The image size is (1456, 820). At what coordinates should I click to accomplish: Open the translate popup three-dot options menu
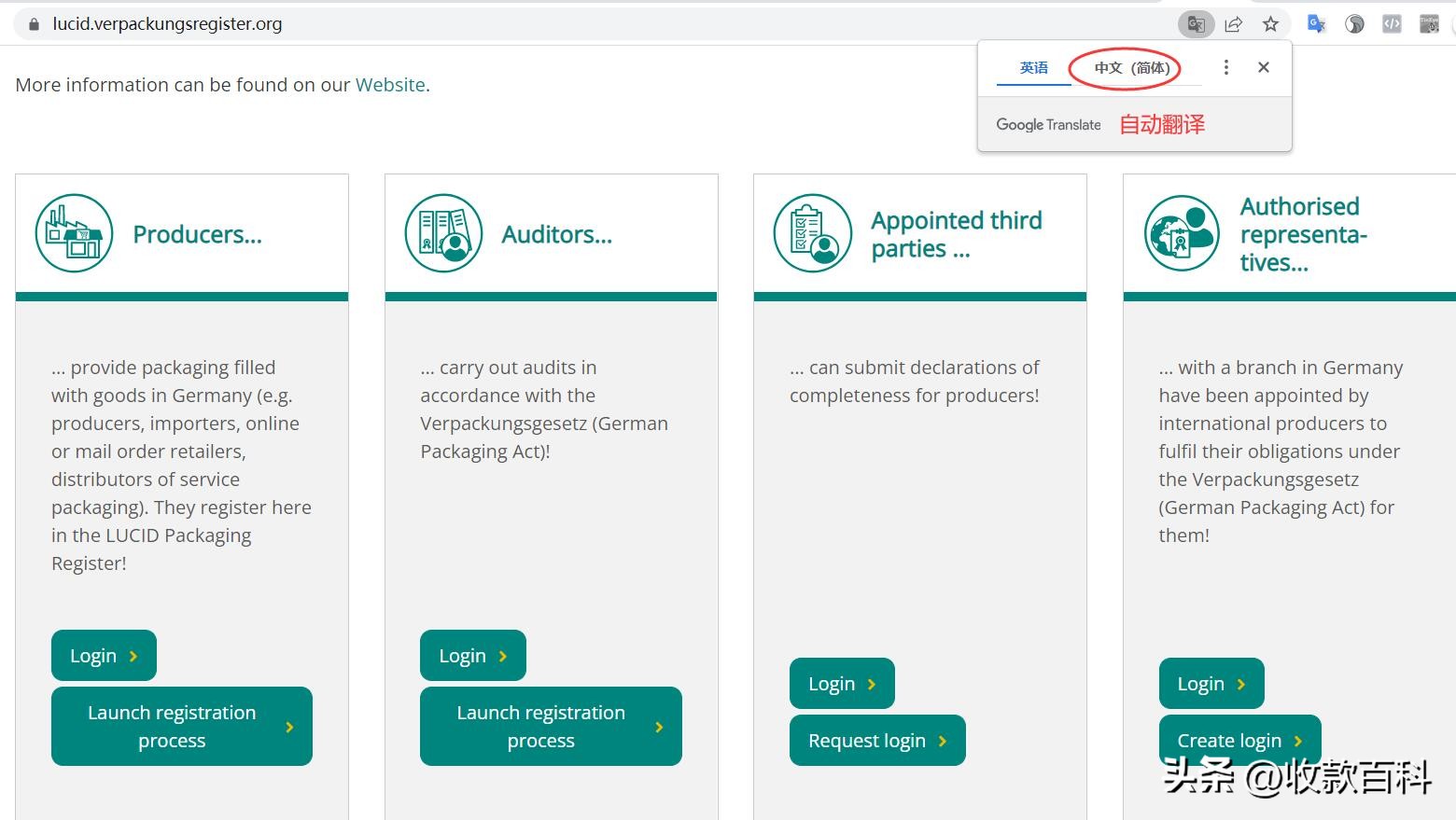[1226, 67]
